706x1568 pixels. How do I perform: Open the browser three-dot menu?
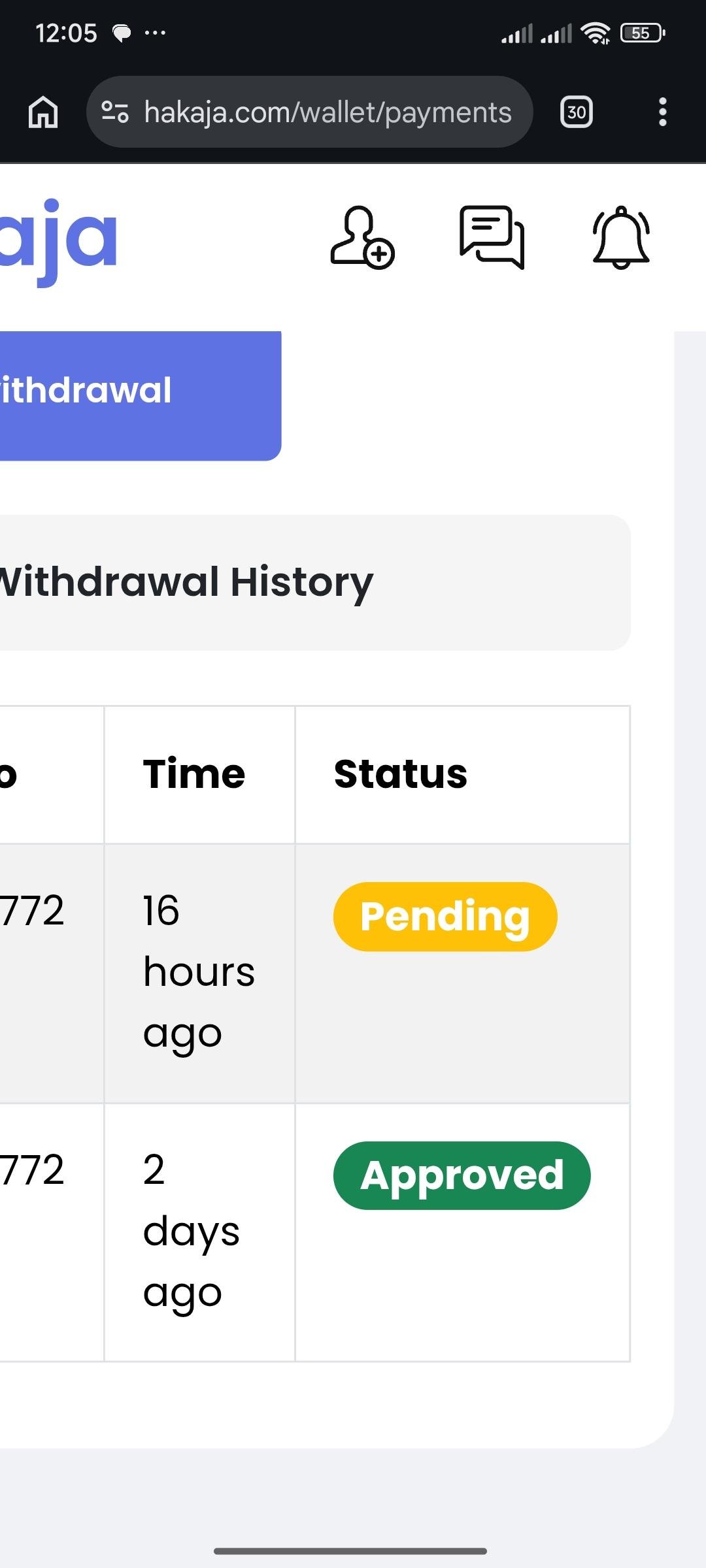[662, 112]
